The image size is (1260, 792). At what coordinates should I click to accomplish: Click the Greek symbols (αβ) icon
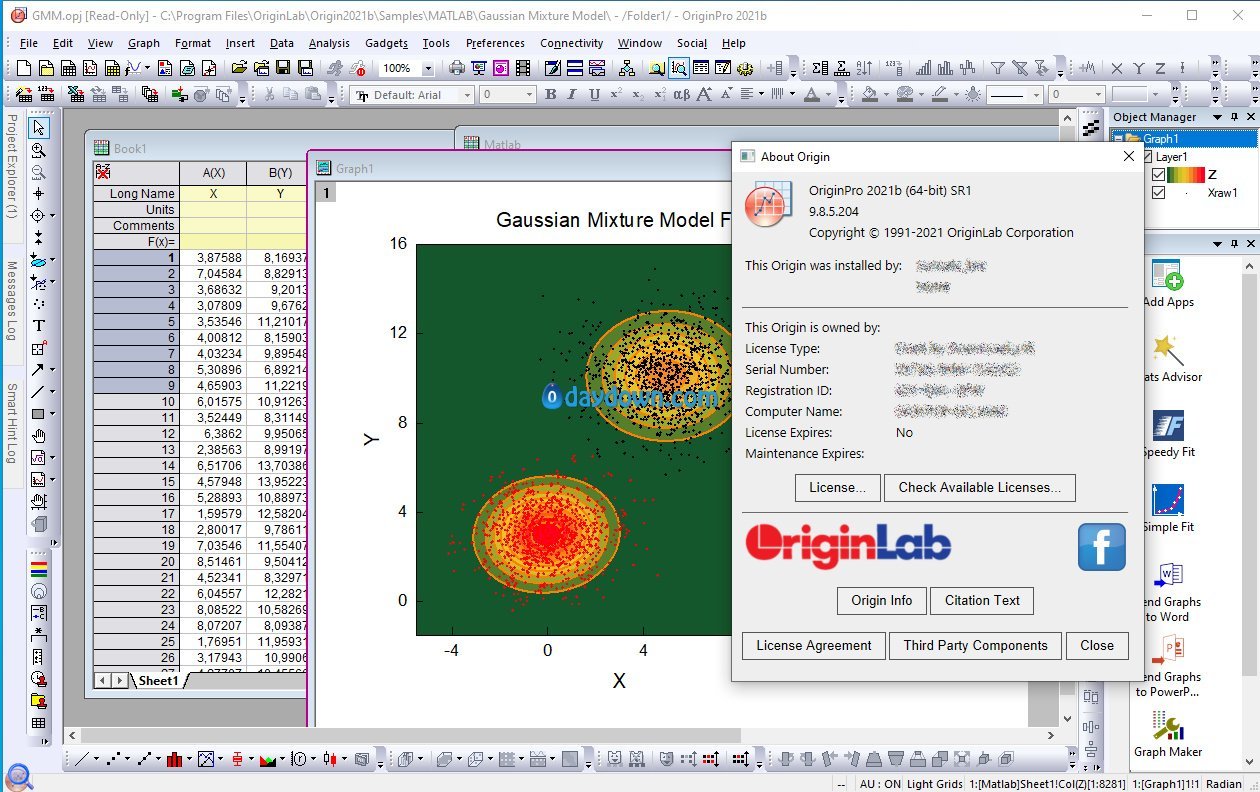(681, 94)
